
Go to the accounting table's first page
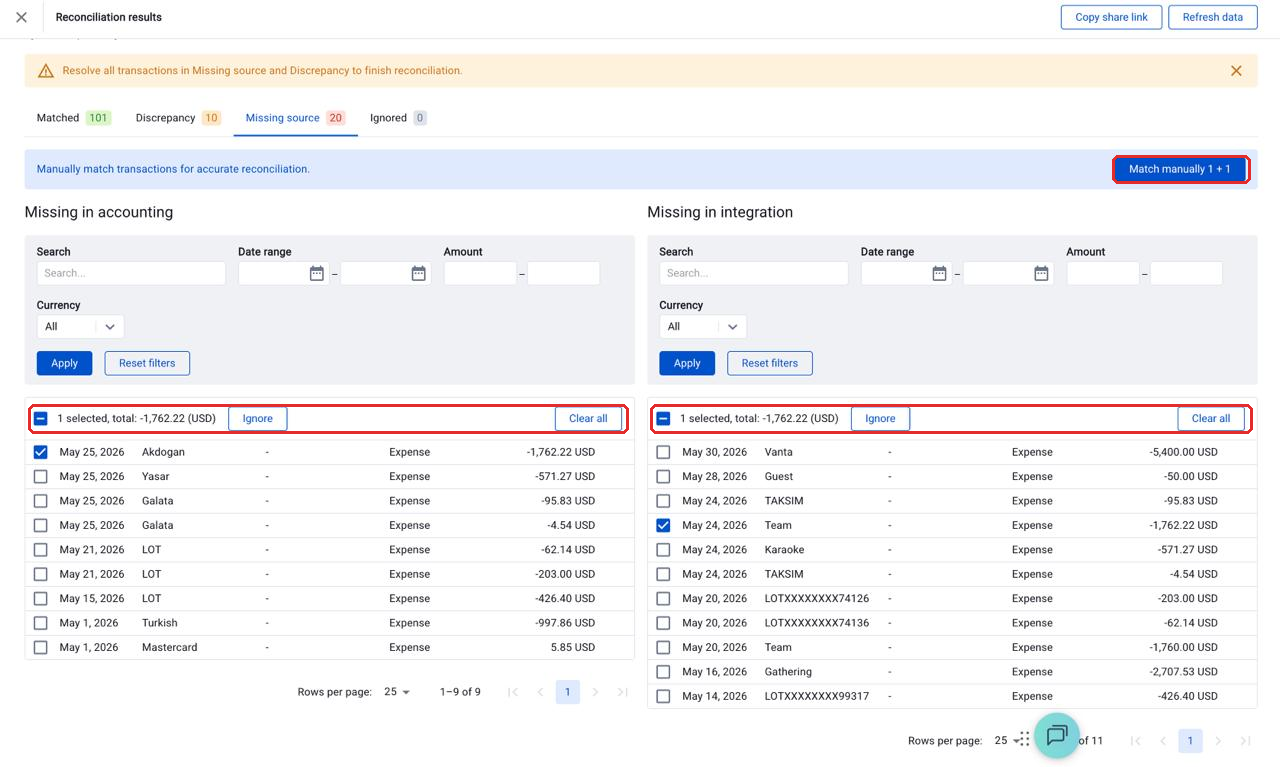click(x=513, y=692)
